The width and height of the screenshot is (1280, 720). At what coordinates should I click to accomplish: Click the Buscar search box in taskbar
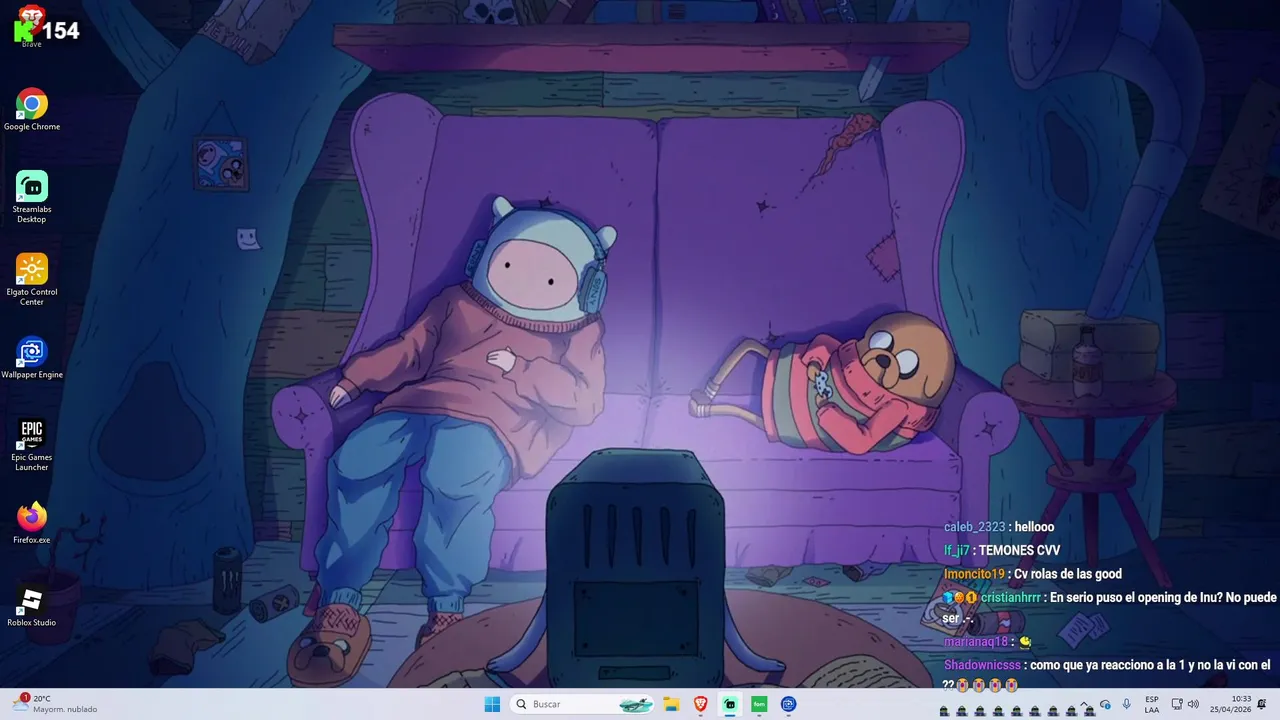pyautogui.click(x=583, y=704)
